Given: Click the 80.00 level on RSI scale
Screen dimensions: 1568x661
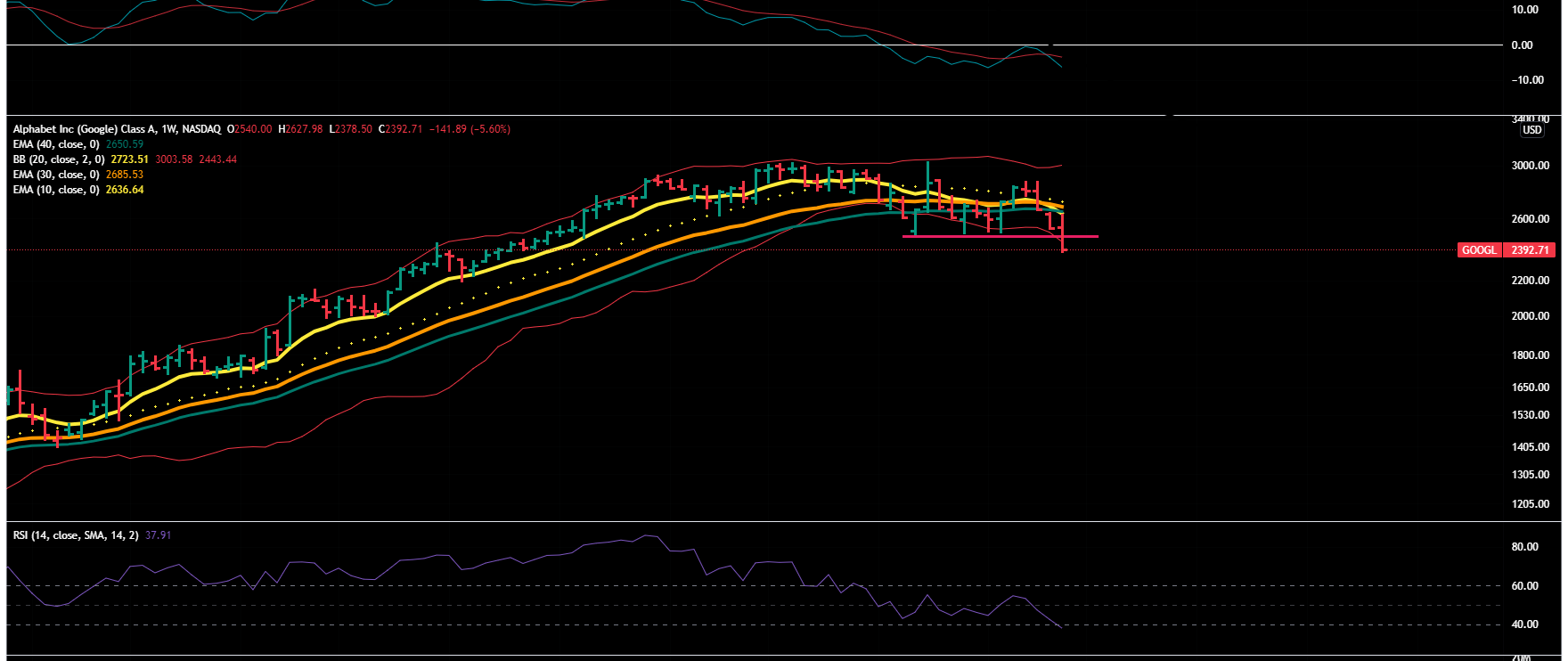Looking at the screenshot, I should (x=1524, y=547).
